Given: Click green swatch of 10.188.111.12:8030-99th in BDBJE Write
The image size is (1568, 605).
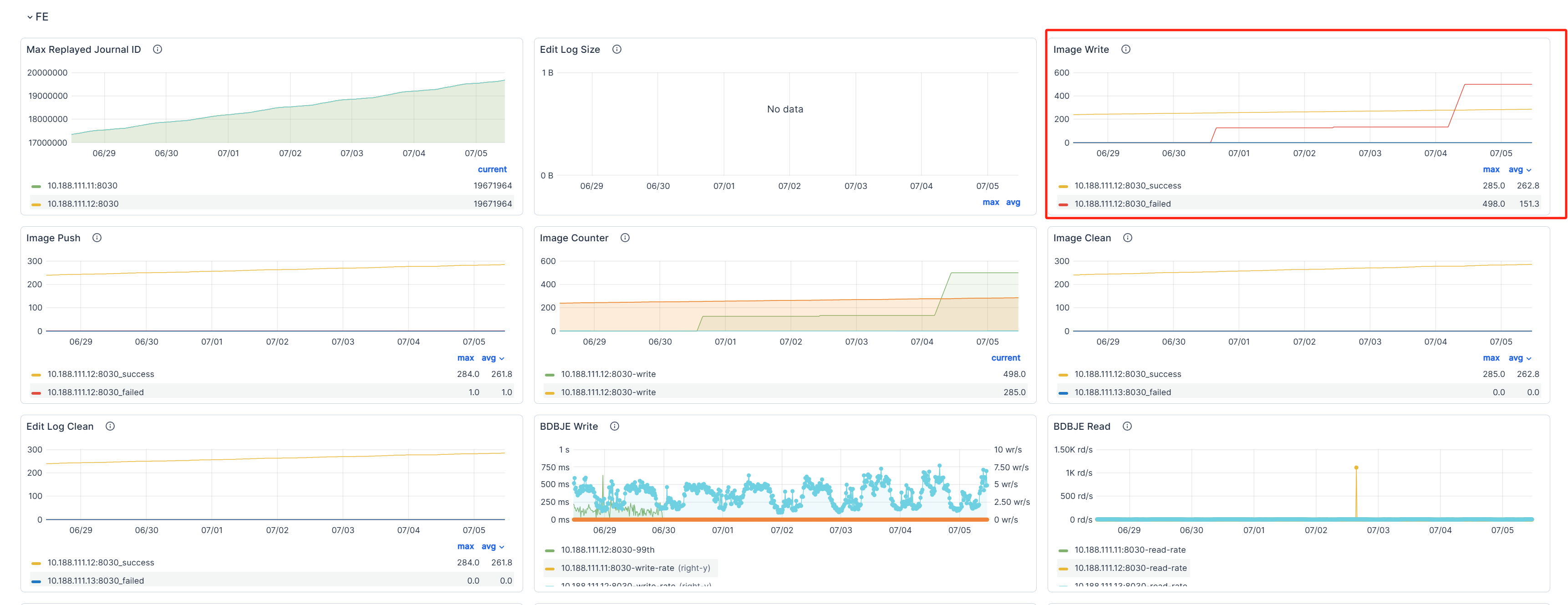Looking at the screenshot, I should coord(549,550).
